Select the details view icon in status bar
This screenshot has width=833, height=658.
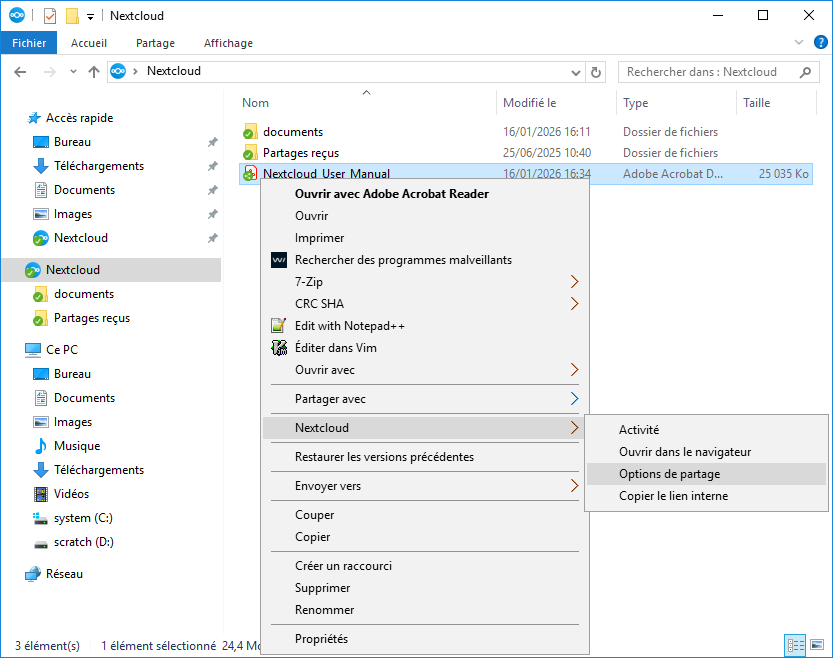click(795, 646)
